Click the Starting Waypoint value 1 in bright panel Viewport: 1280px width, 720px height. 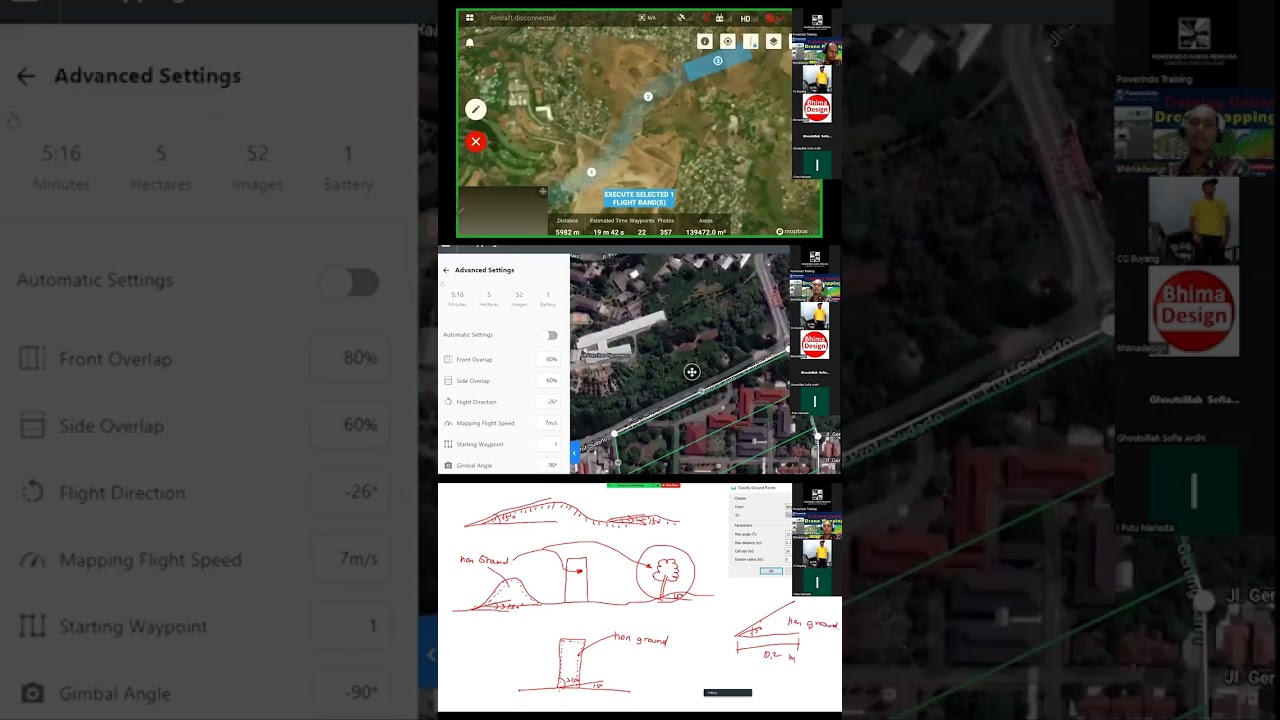pos(548,444)
